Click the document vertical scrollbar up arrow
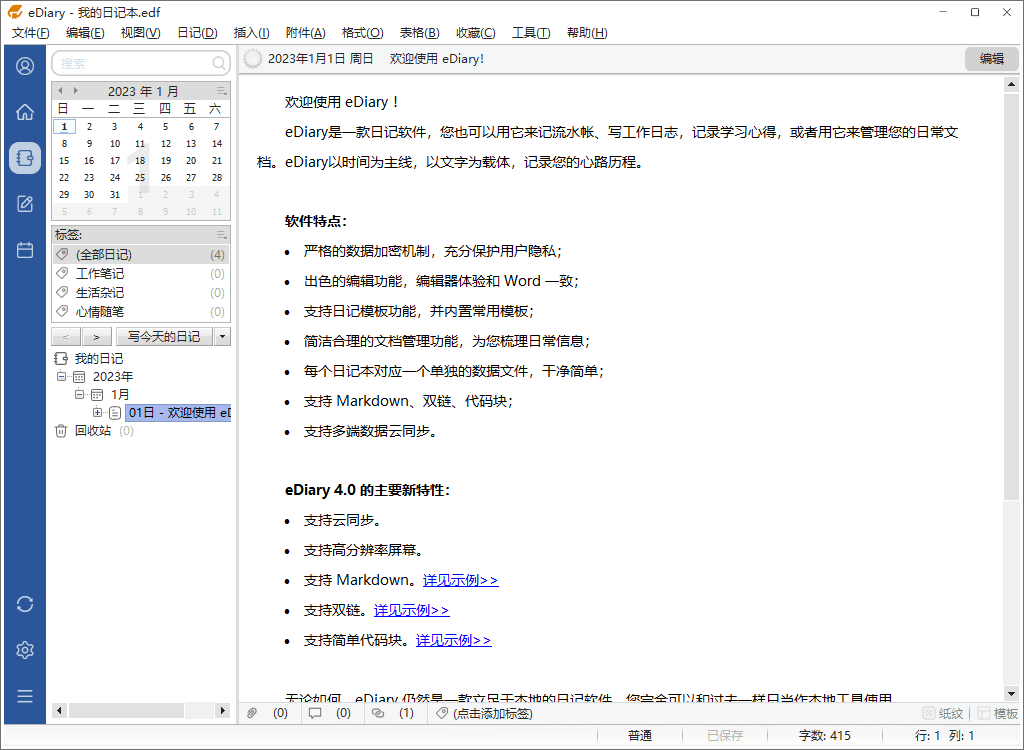 [1011, 84]
